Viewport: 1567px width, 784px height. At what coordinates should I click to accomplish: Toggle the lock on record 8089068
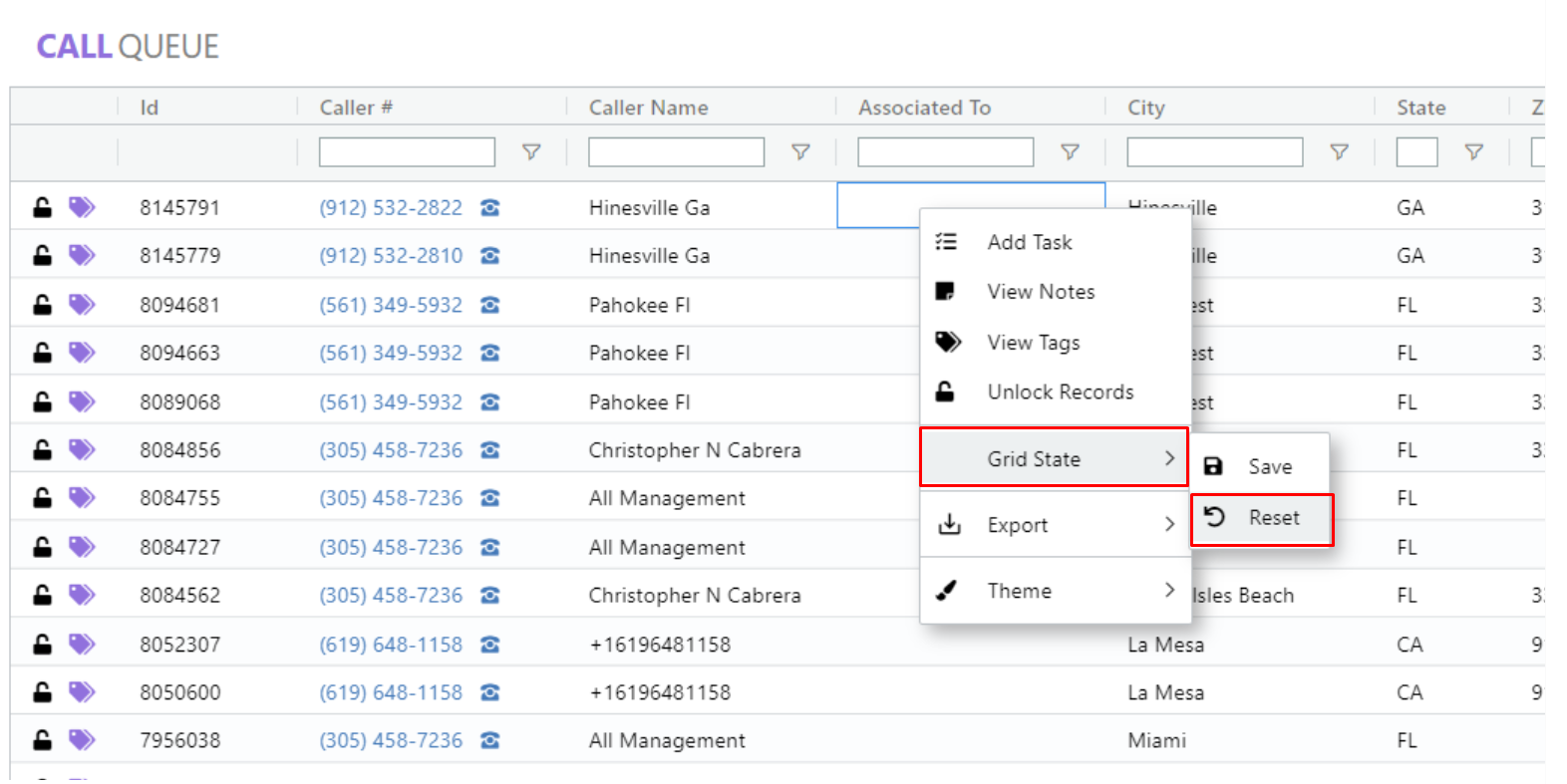pos(42,402)
